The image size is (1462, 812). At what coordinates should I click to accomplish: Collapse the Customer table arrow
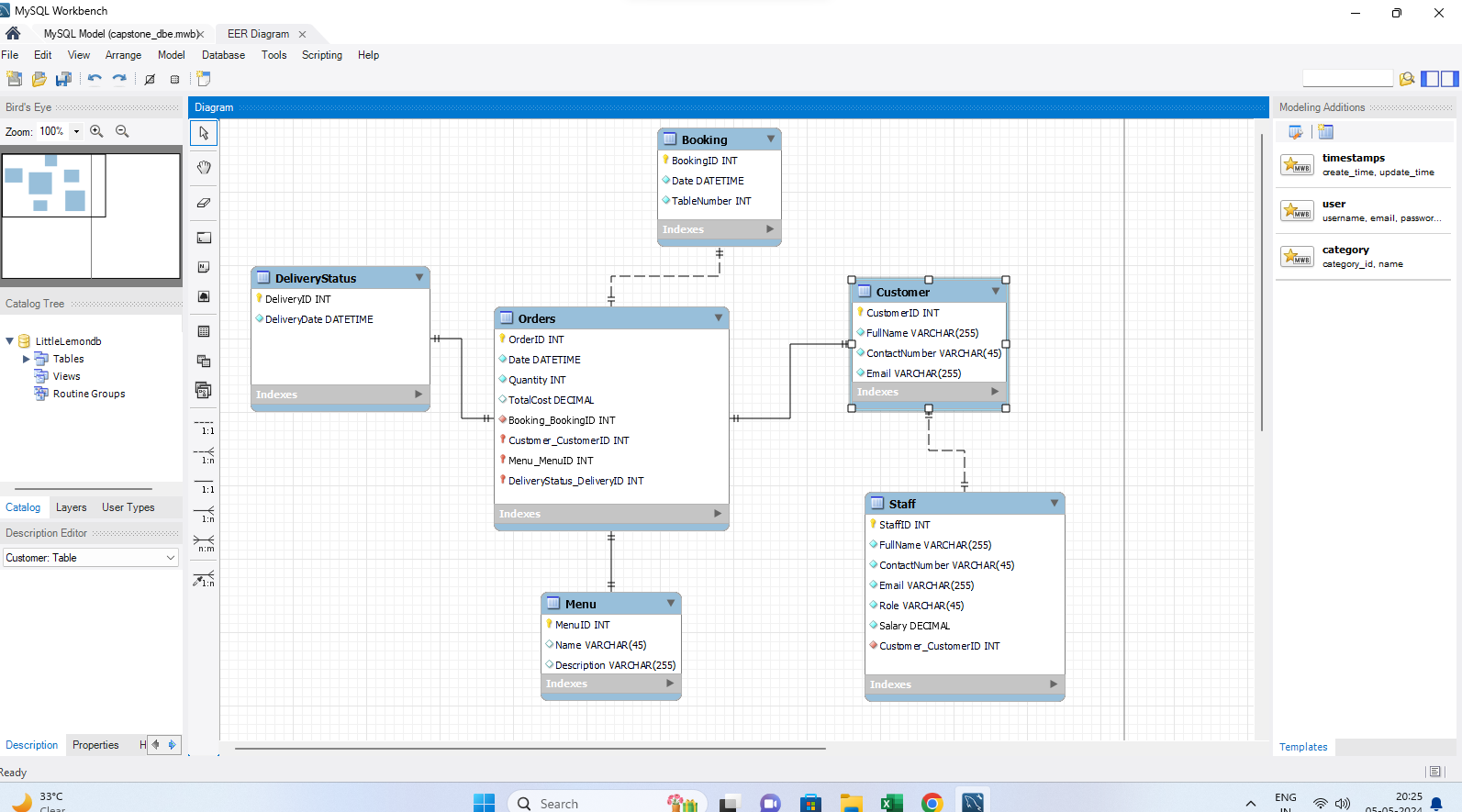click(x=996, y=291)
